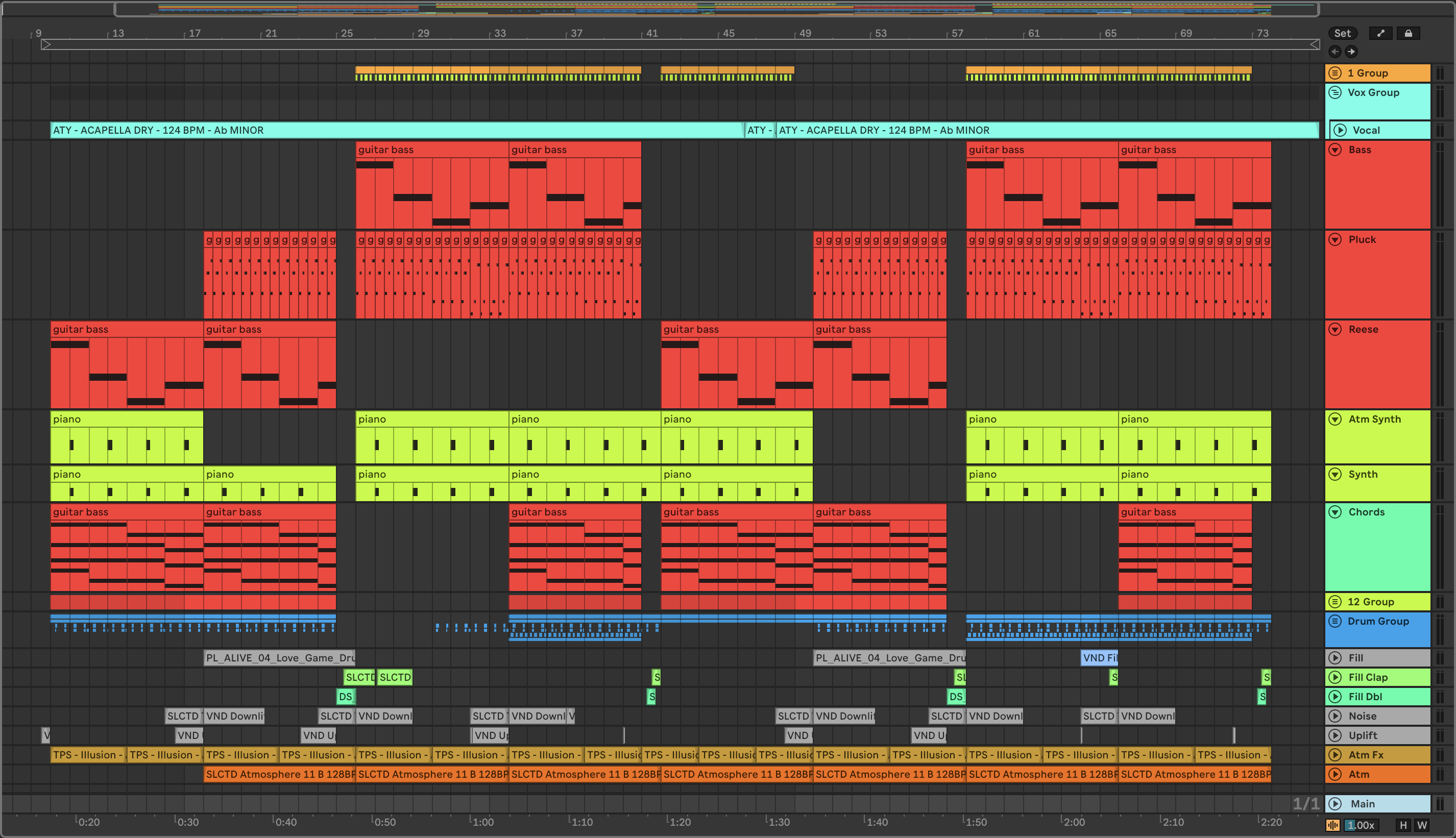Toggle the waveform zoom icon button
Viewport: 1456px width, 838px height.
click(x=1333, y=825)
